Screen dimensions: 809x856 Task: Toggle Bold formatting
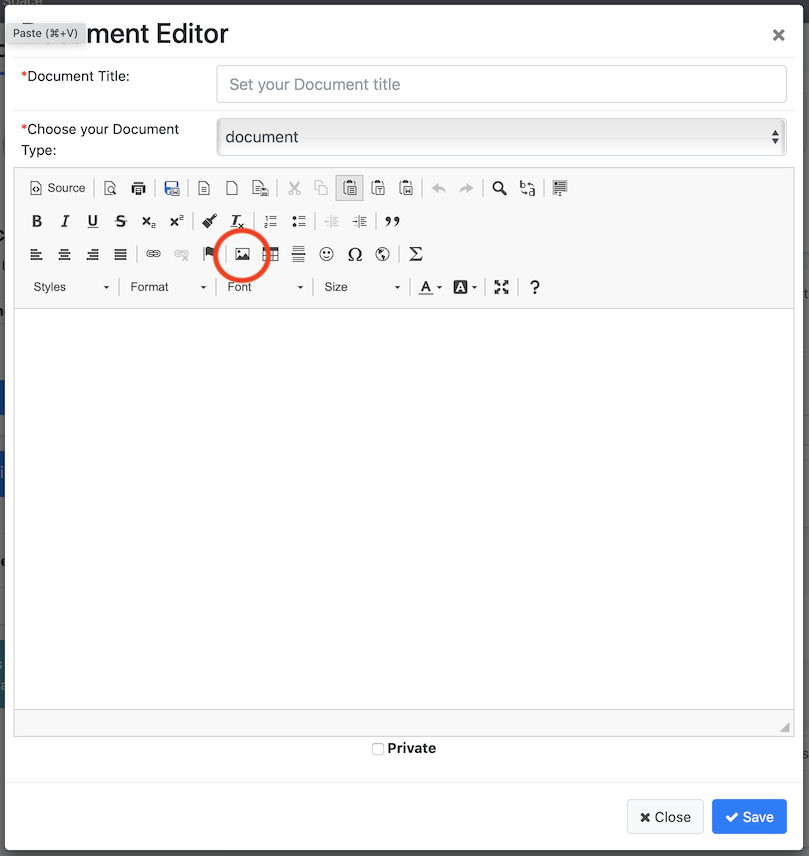pyautogui.click(x=37, y=221)
